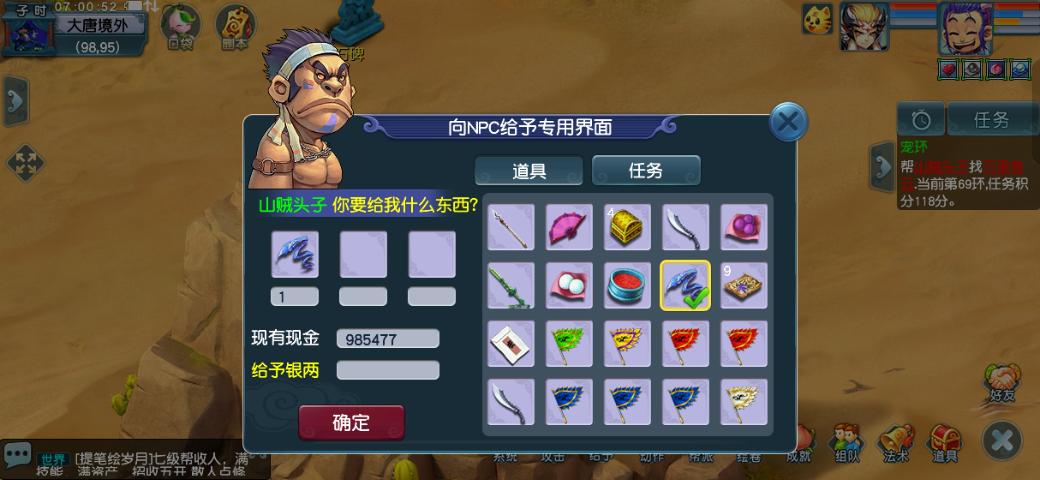Collapse the task tracker panel arrow
The height and width of the screenshot is (480, 1040).
pos(883,166)
